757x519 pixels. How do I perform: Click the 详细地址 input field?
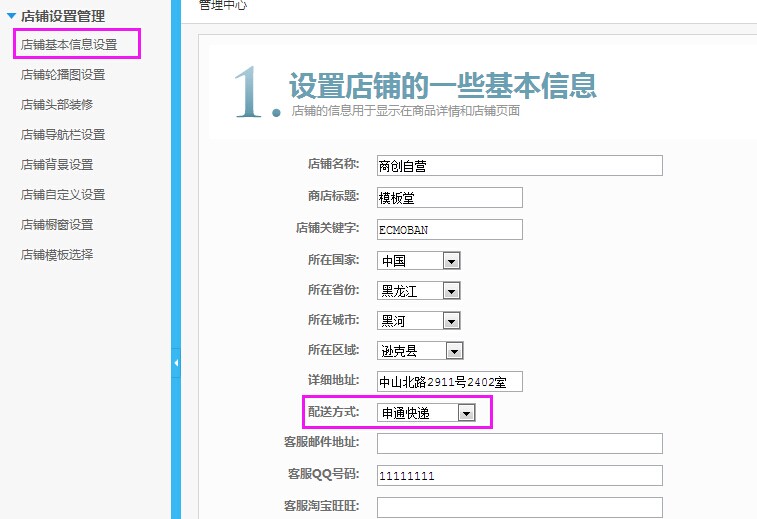tap(449, 381)
